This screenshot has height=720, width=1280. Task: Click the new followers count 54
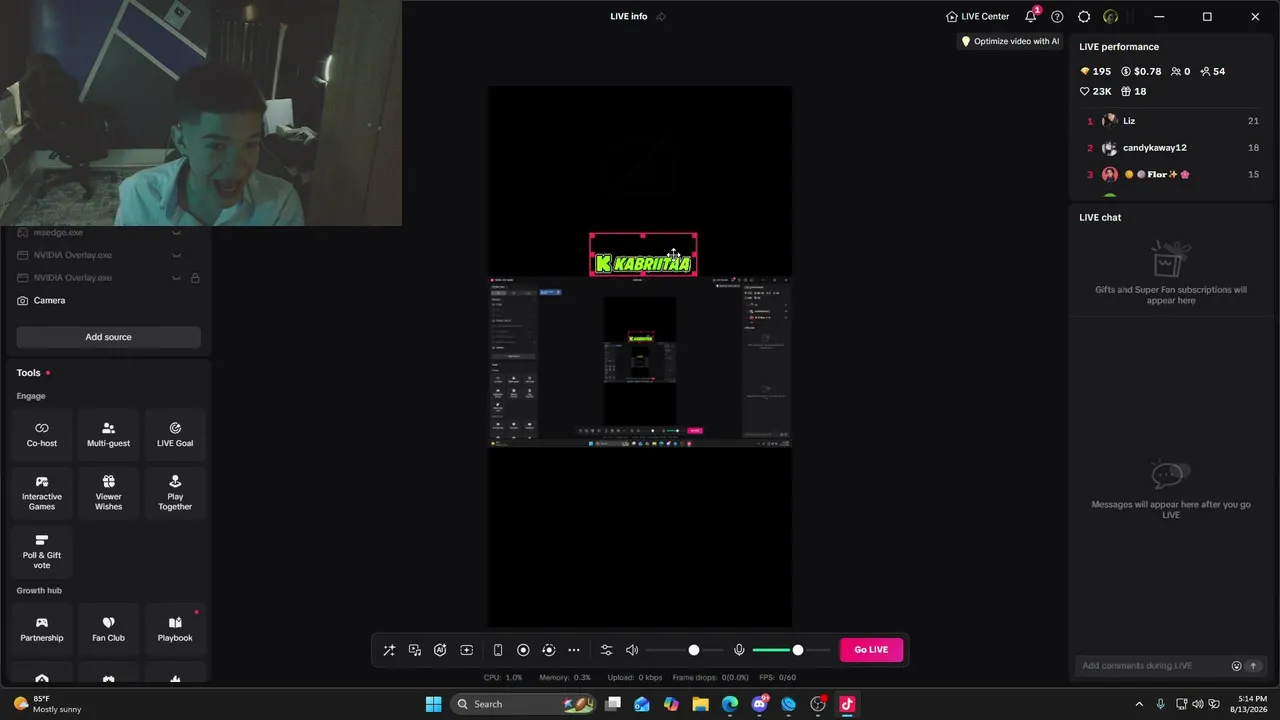1212,72
